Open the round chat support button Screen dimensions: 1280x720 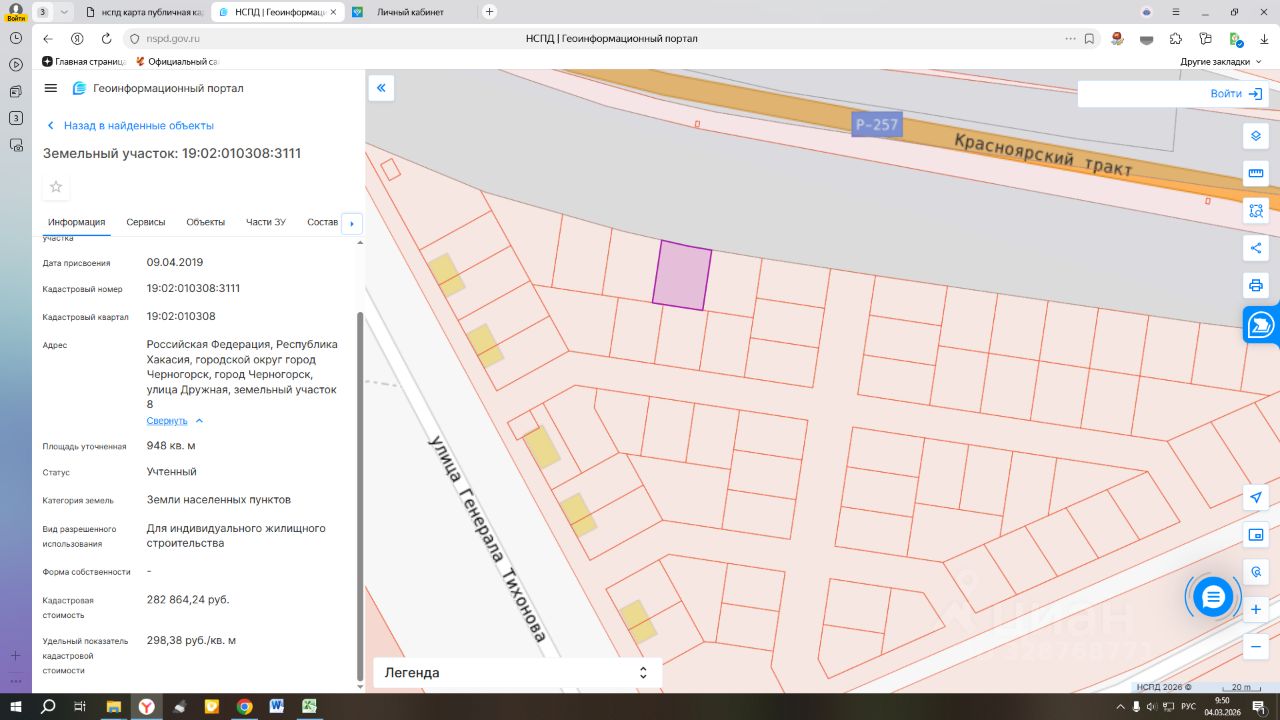(x=1213, y=597)
